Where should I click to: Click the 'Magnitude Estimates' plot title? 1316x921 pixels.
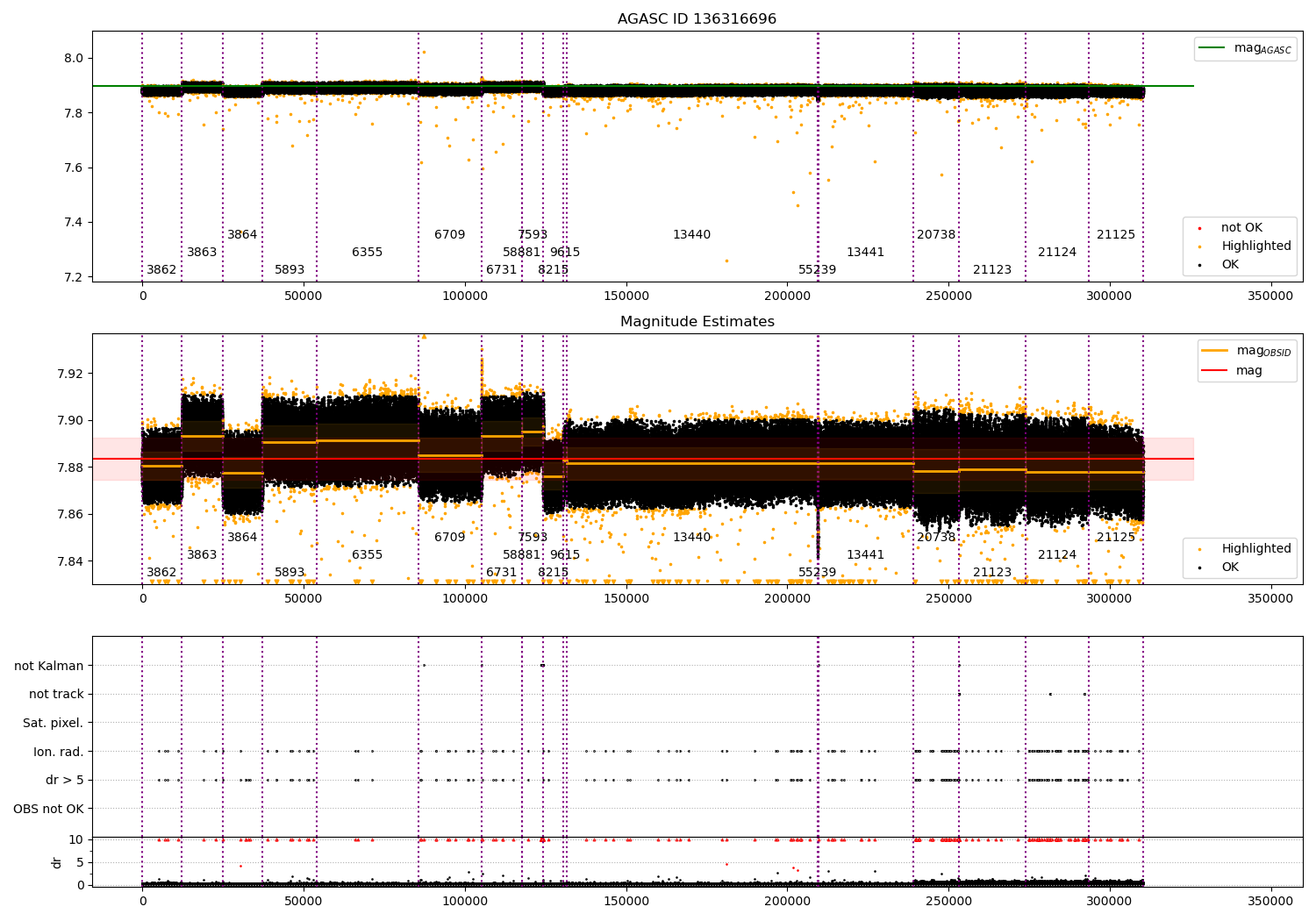pos(697,322)
